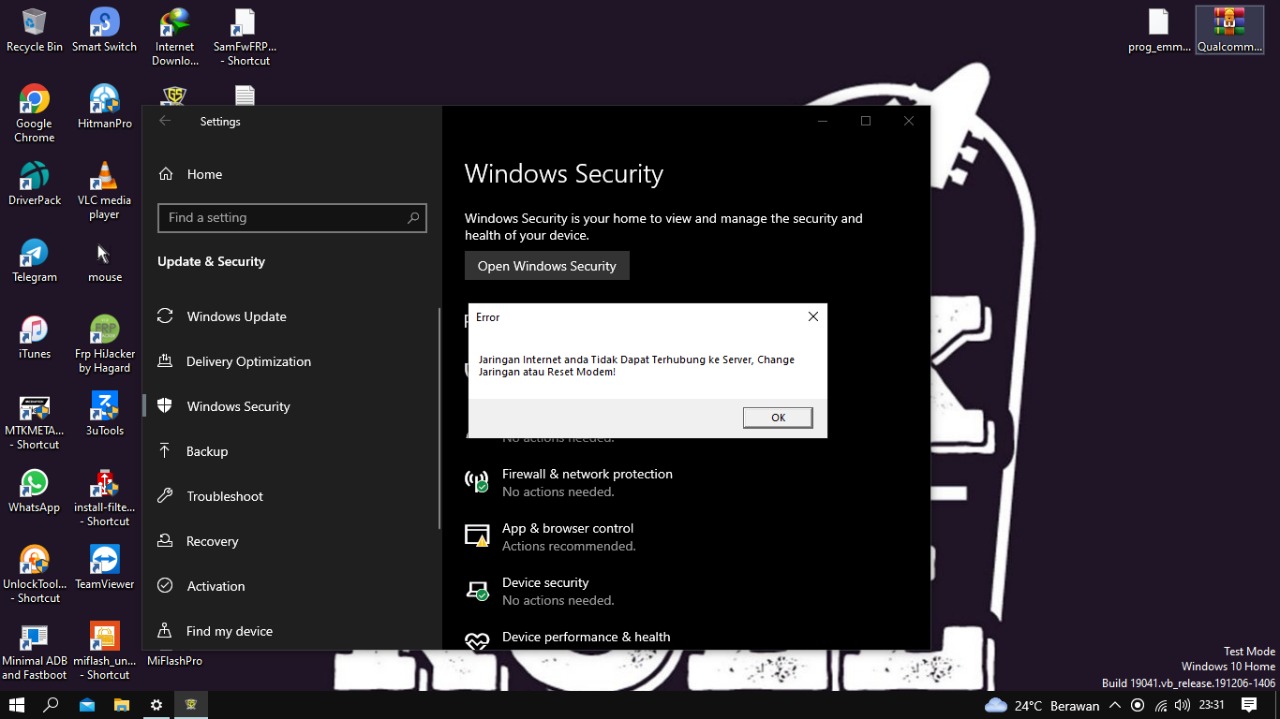Click the Windows Security sidebar shield icon
The height and width of the screenshot is (719, 1280).
(x=165, y=406)
